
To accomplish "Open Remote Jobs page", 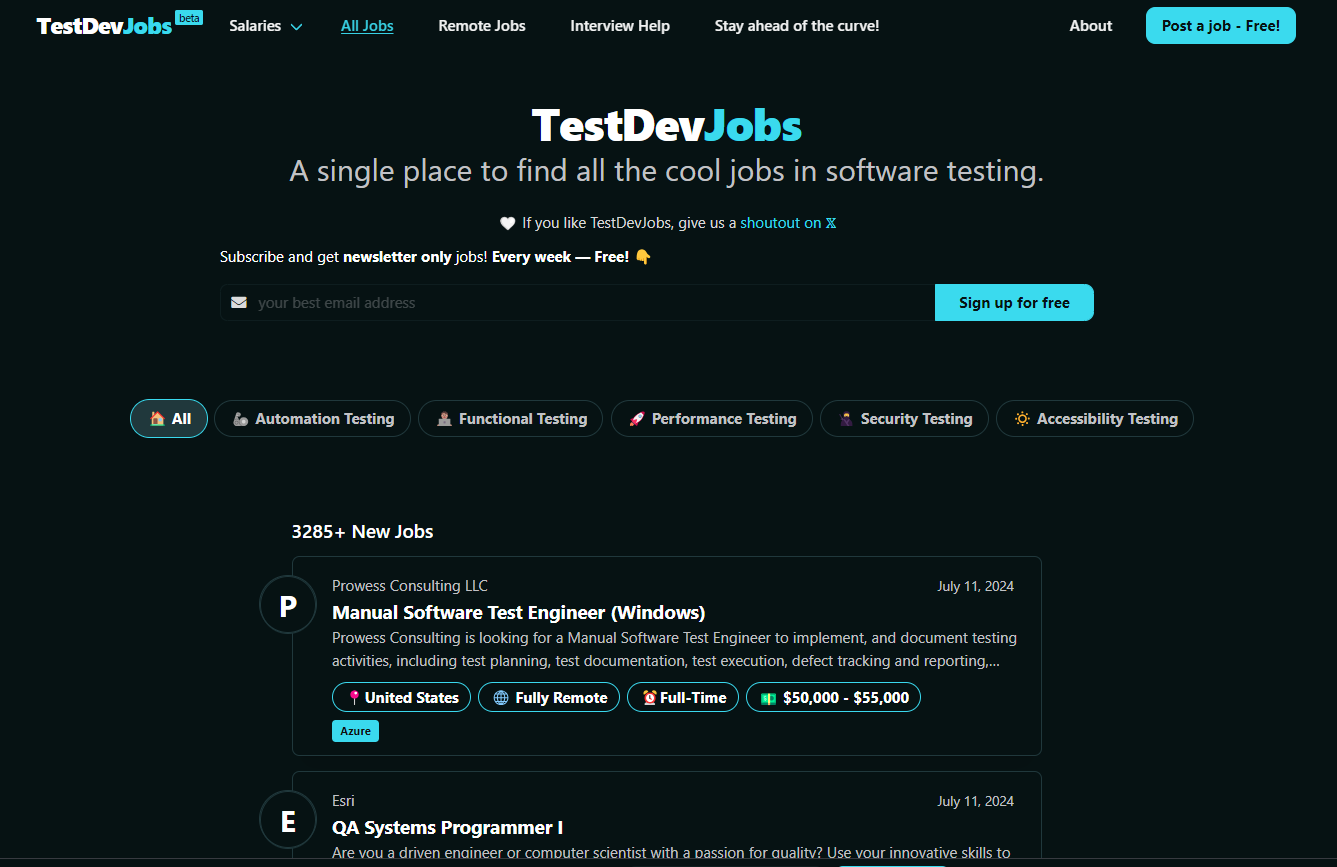I will [x=482, y=26].
